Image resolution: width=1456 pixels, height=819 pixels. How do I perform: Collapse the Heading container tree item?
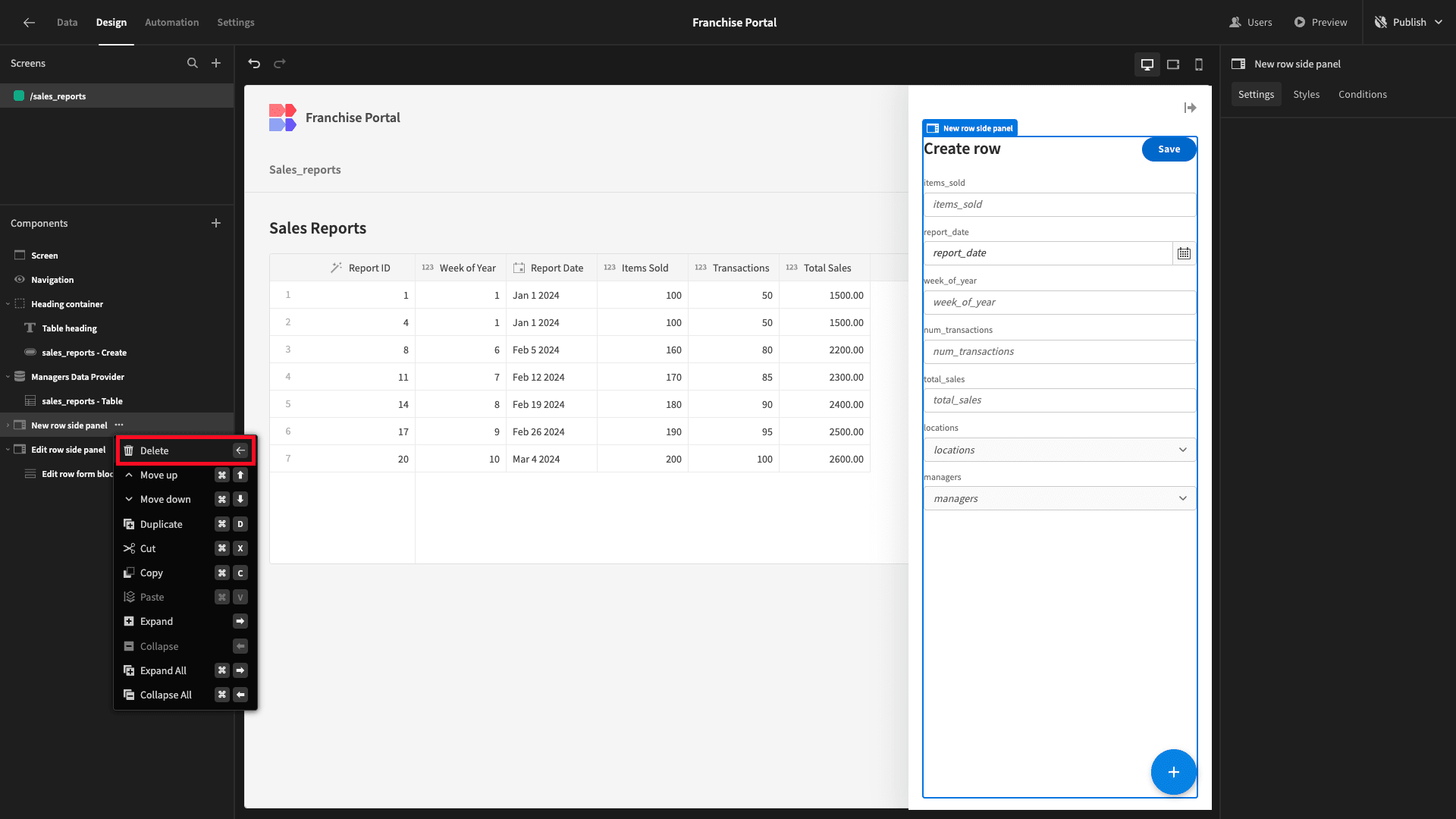[x=8, y=304]
